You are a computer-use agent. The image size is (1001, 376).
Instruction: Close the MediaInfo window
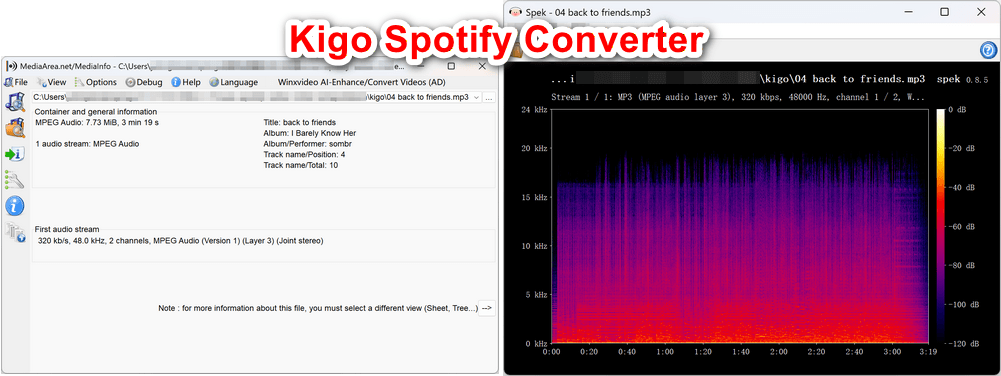482,66
